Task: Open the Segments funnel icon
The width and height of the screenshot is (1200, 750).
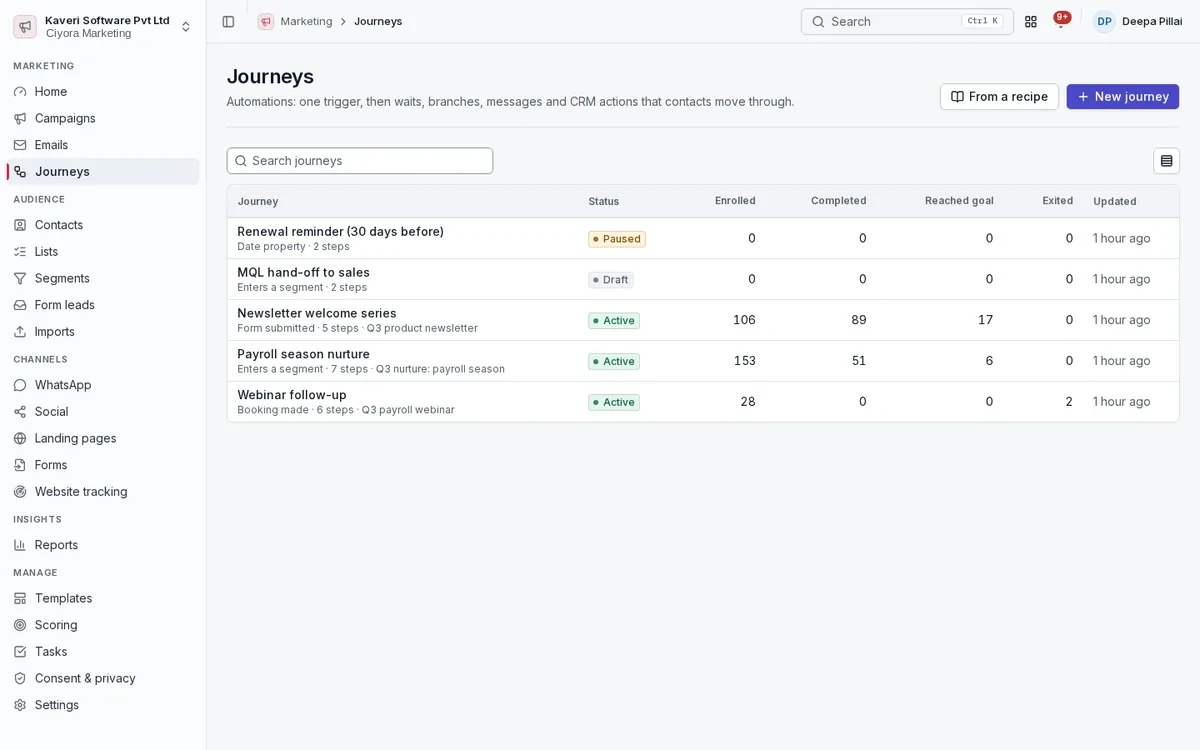Action: (20, 278)
